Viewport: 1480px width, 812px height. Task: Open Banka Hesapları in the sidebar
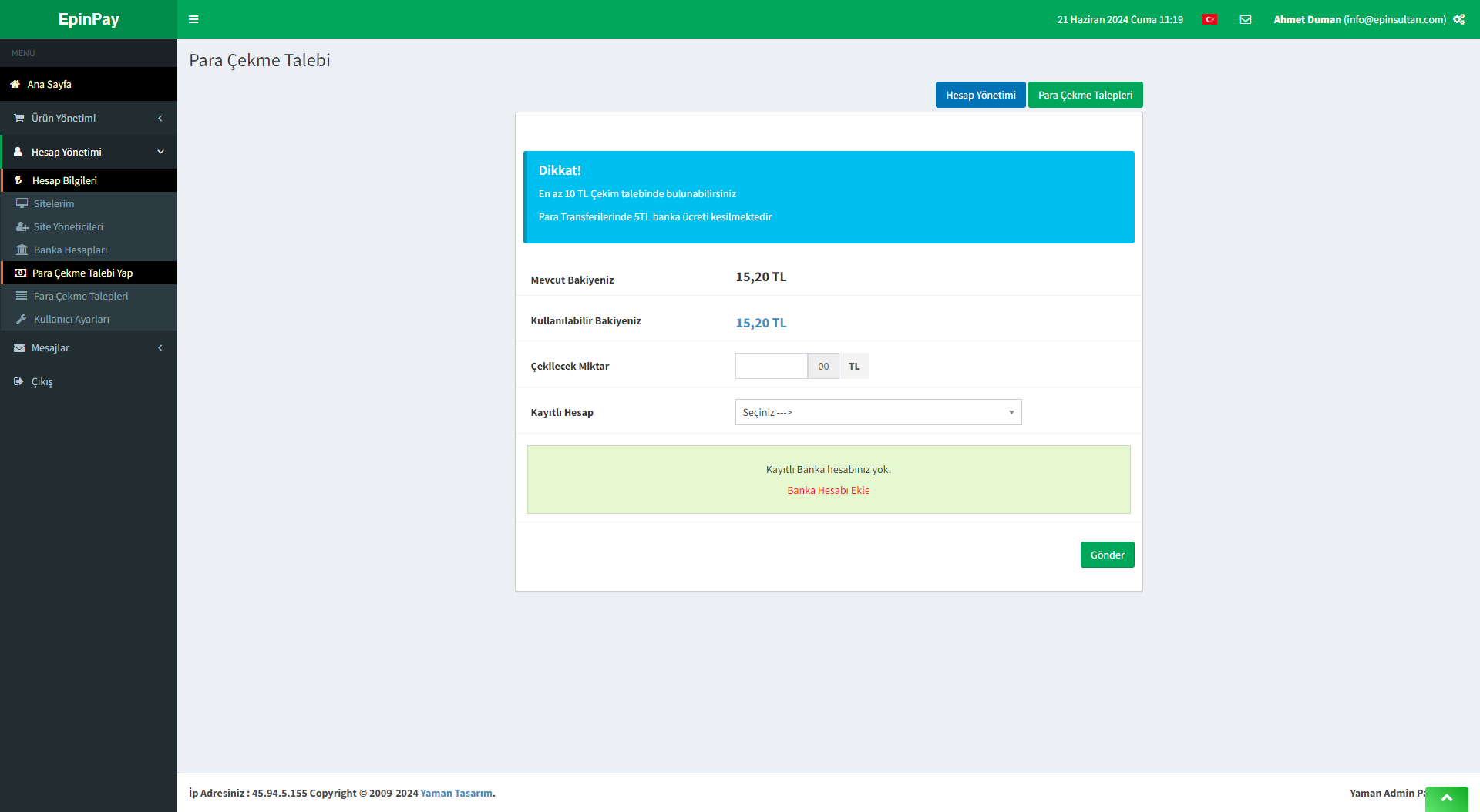click(89, 250)
